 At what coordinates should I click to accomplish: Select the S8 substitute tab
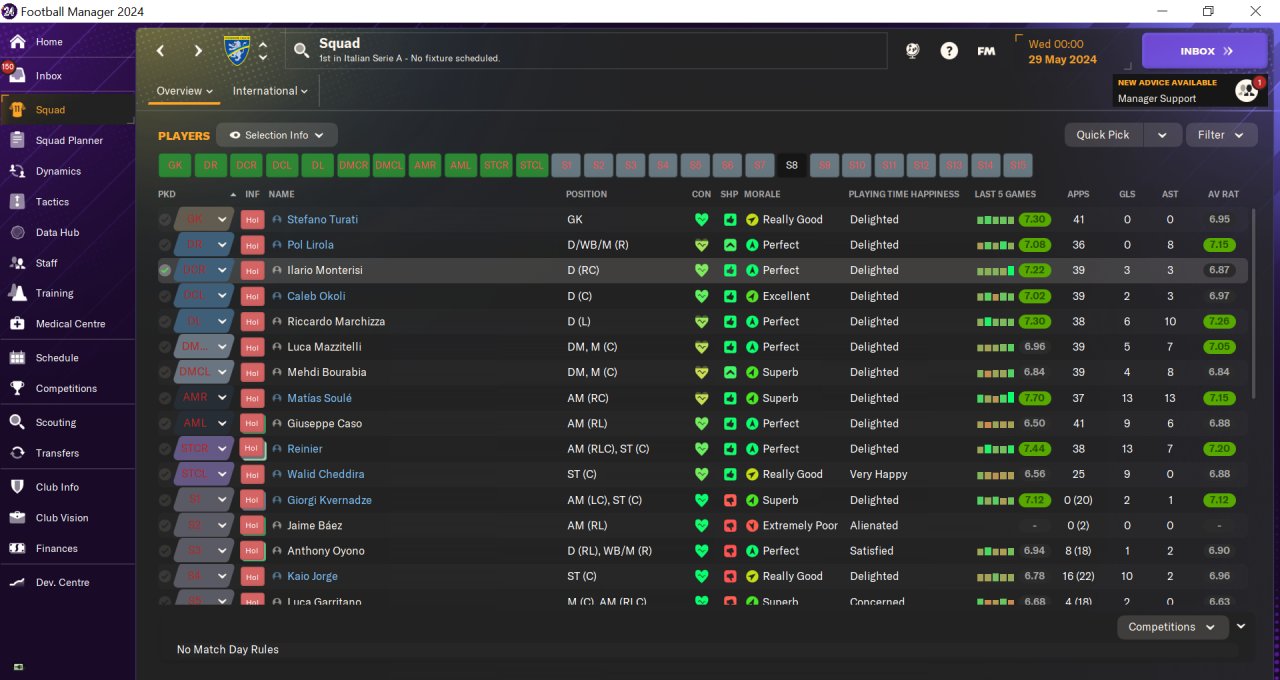pos(792,166)
